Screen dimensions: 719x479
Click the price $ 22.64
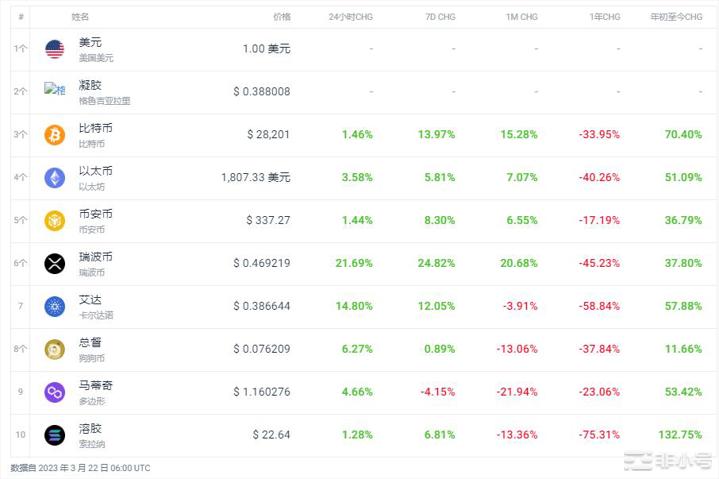coord(271,435)
